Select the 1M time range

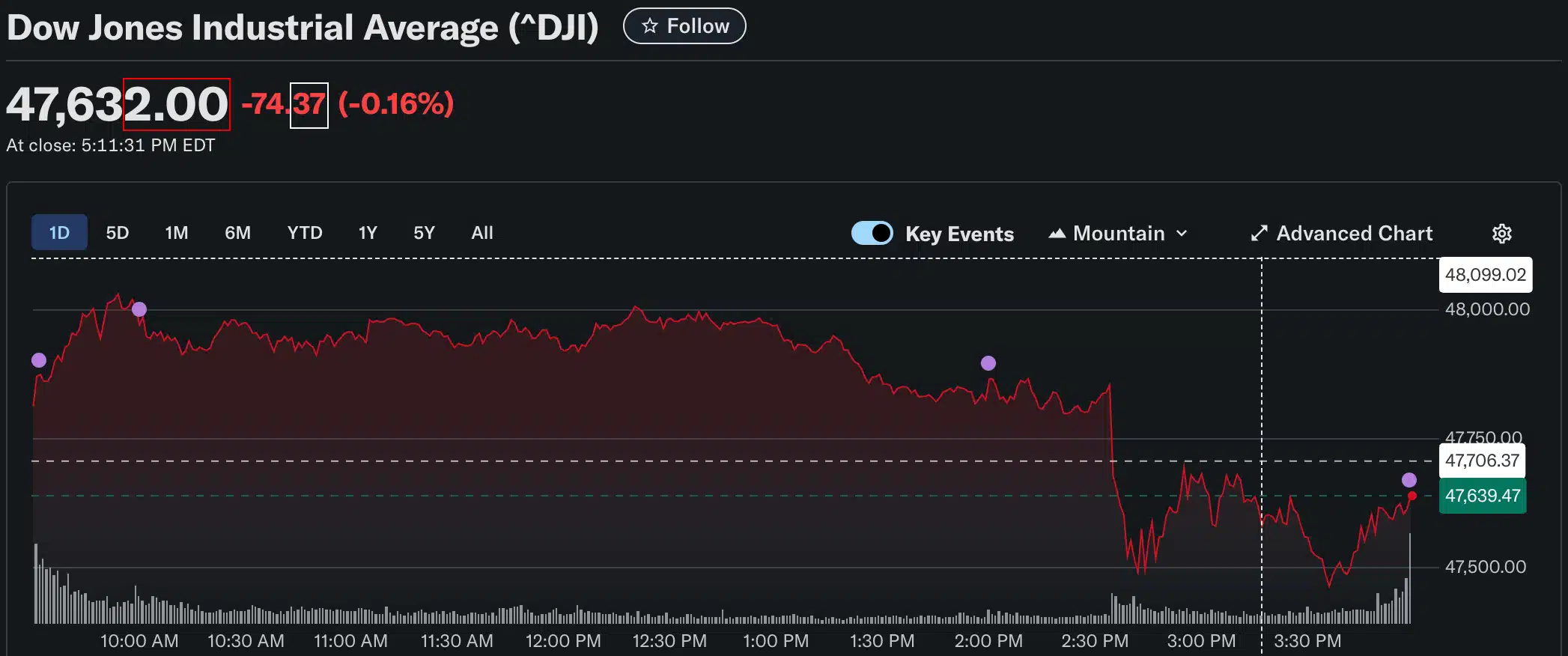pyautogui.click(x=177, y=233)
